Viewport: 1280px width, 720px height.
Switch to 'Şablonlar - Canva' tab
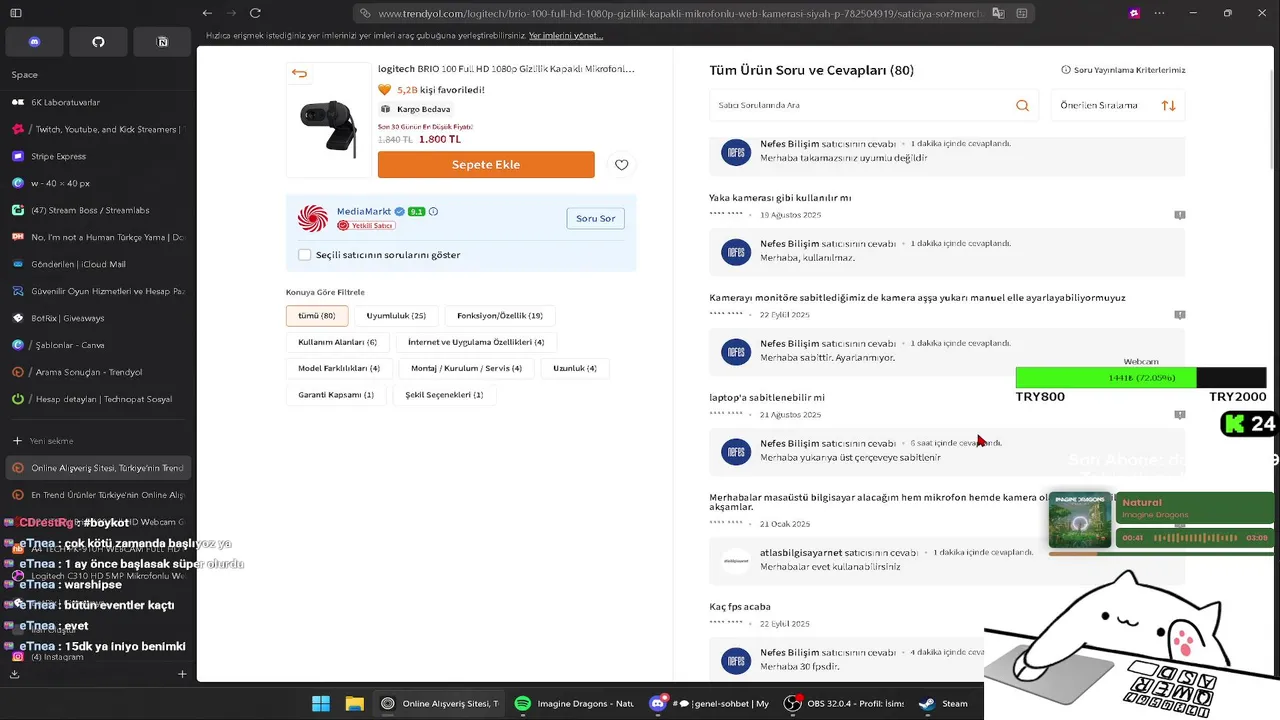pos(96,345)
